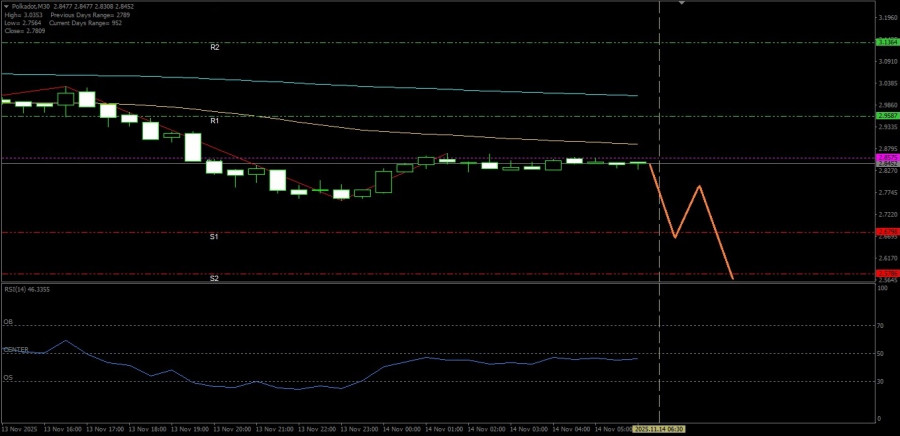Screen dimensions: 900x436
Task: Click the magenta 2.8575 price tag
Action: (x=887, y=157)
